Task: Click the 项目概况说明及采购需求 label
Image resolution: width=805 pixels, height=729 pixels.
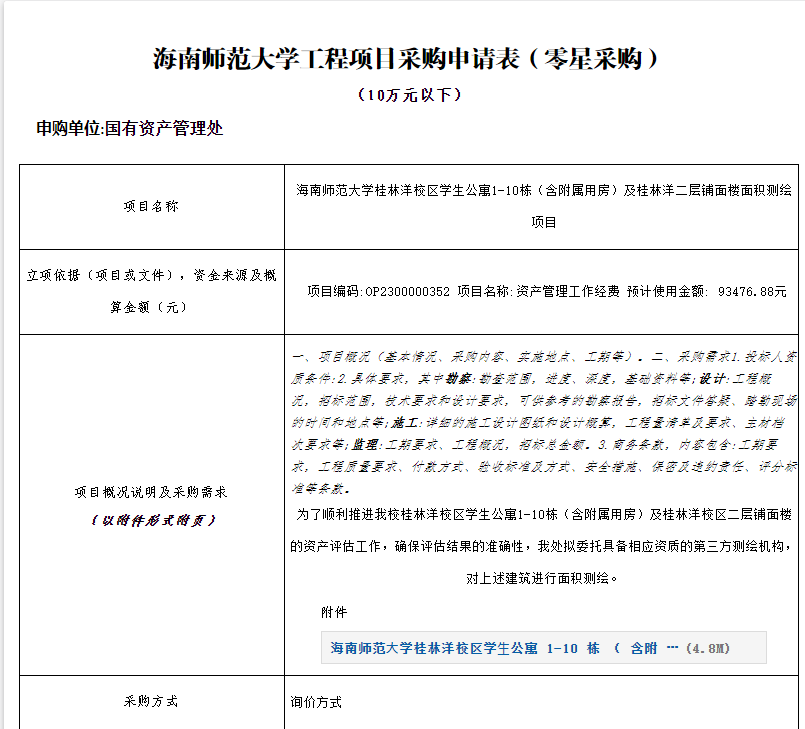Action: tap(151, 492)
